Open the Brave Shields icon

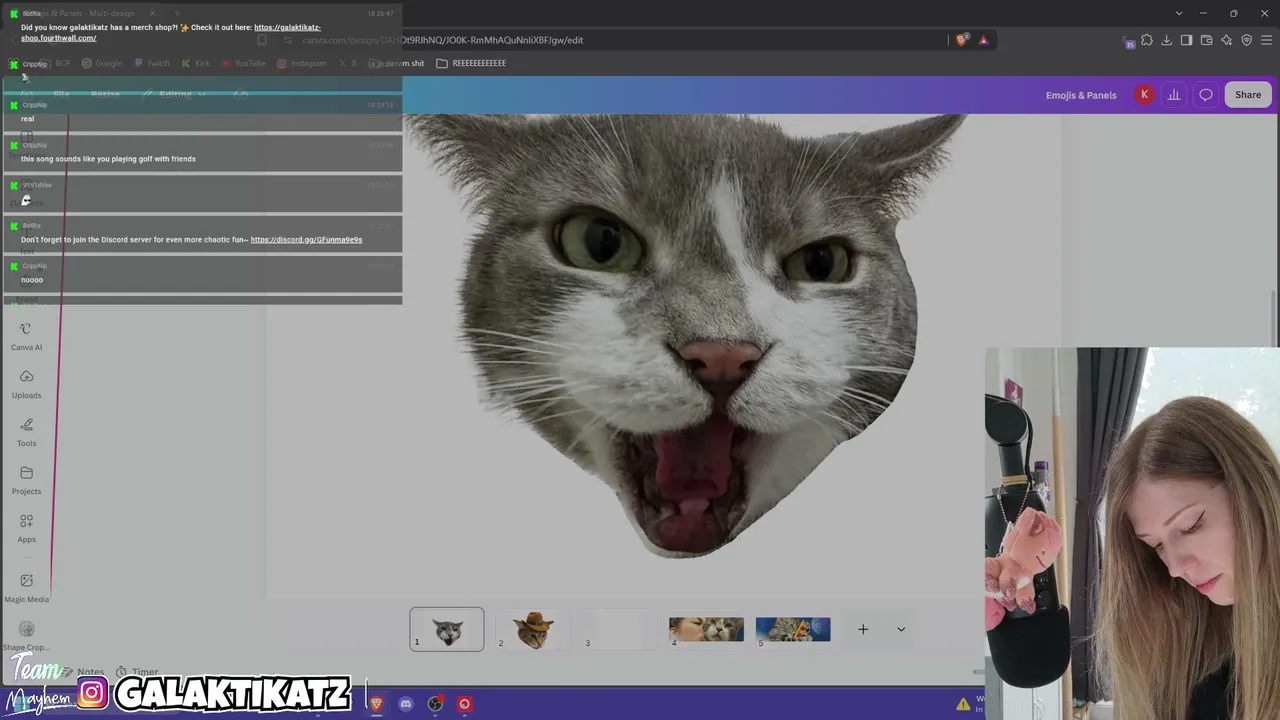point(962,40)
